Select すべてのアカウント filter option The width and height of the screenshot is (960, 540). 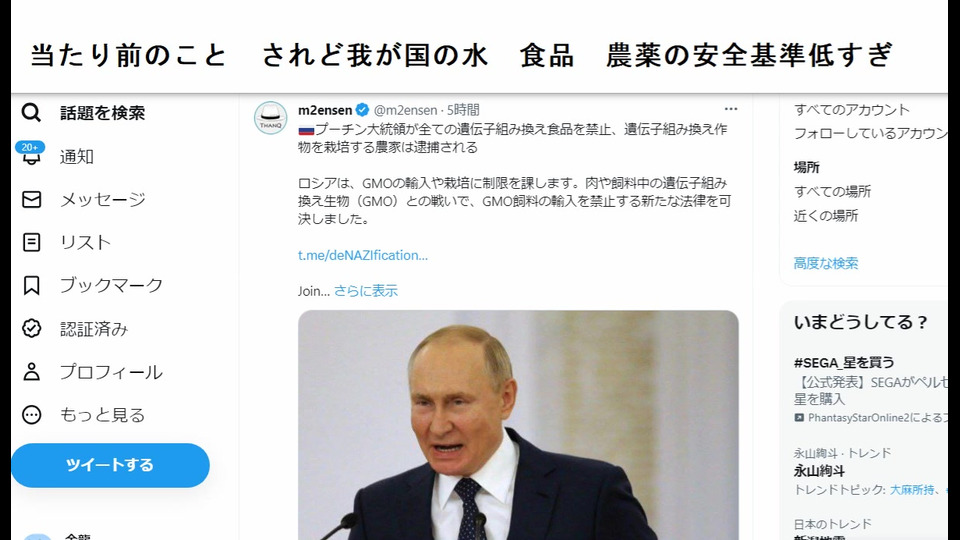pos(852,110)
